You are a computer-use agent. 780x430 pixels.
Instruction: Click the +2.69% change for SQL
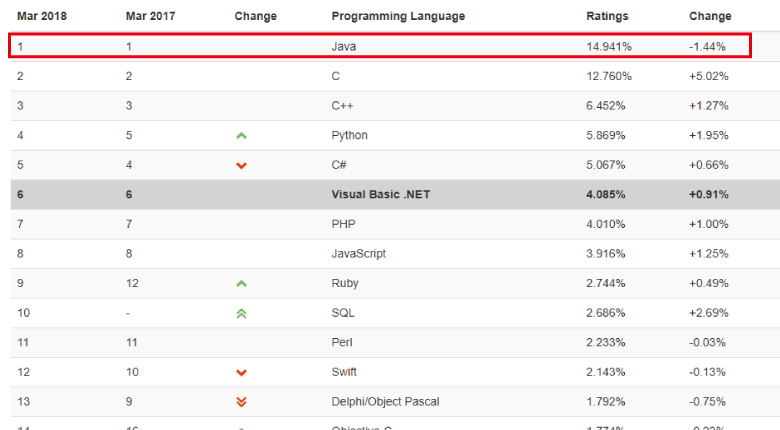(708, 313)
